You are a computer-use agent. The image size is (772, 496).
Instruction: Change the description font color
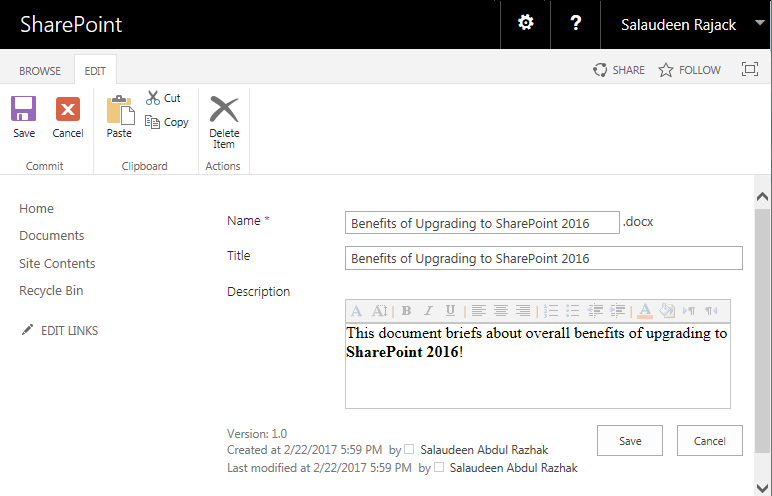pos(645,311)
